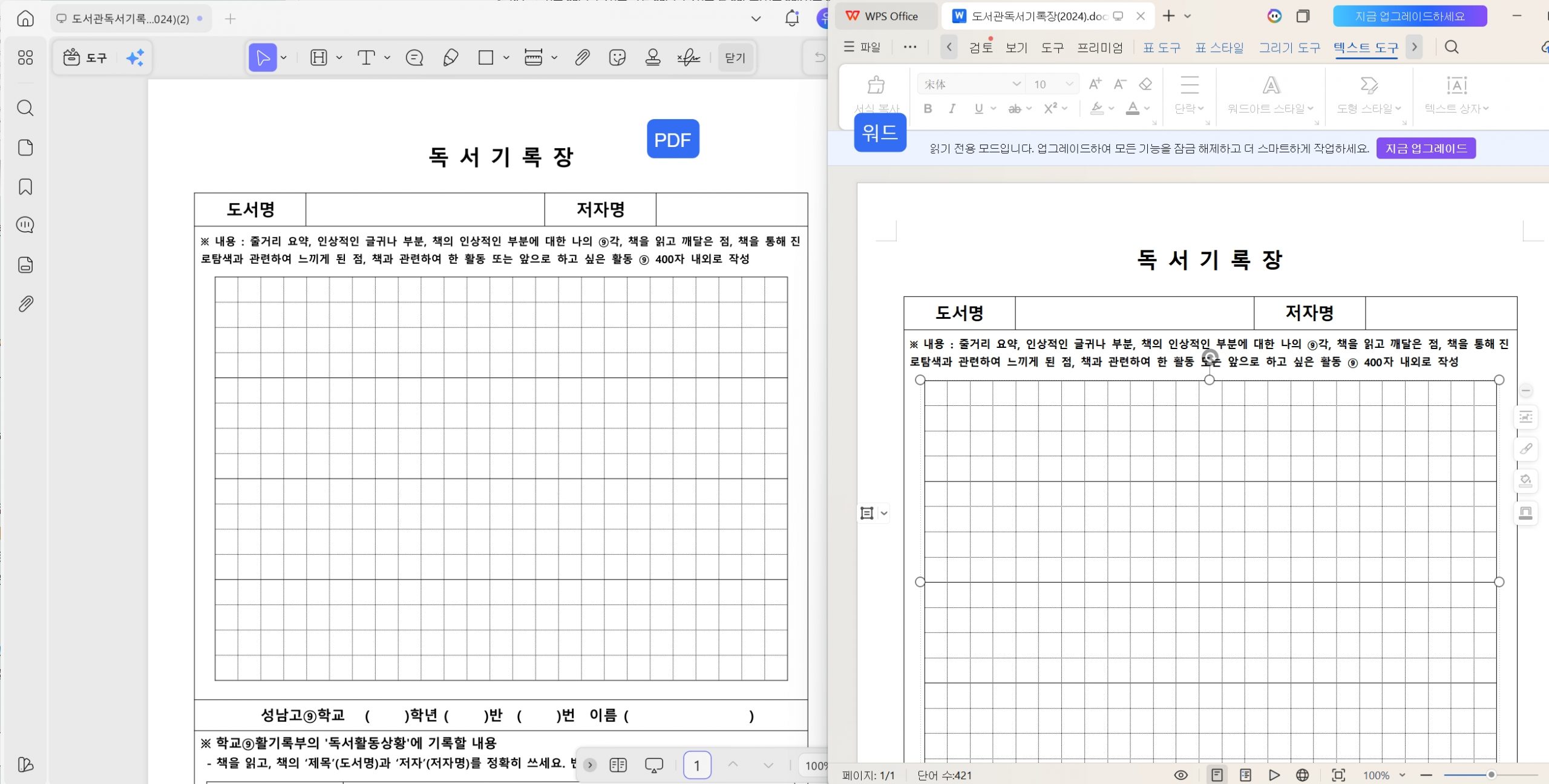Open the thumbnails grid icon in left sidebar
The image size is (1549, 784).
(x=25, y=57)
